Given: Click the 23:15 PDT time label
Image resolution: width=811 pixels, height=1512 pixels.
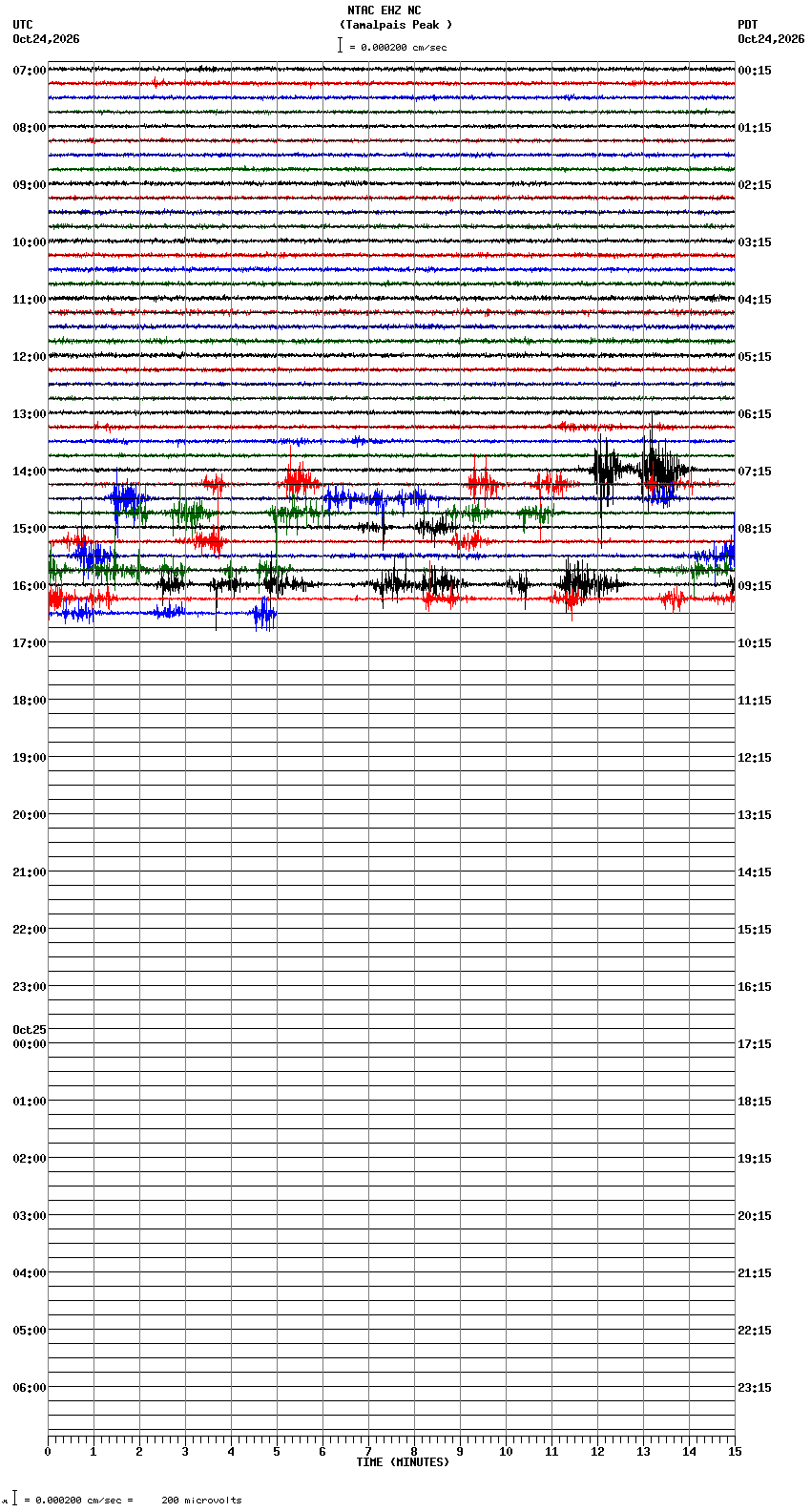Looking at the screenshot, I should (x=755, y=1388).
